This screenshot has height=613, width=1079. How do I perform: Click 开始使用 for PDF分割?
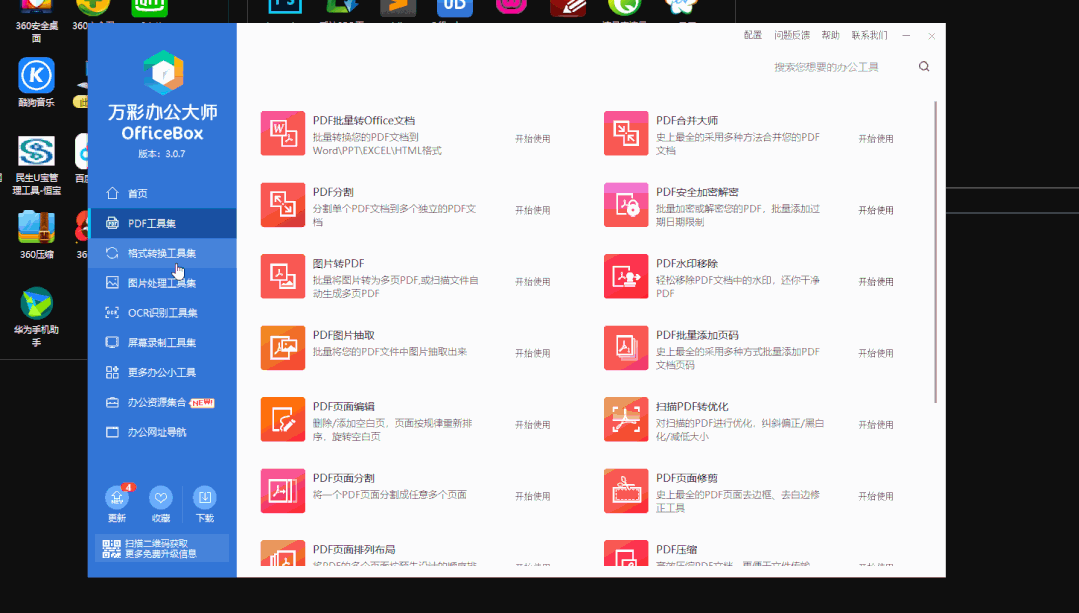click(533, 210)
